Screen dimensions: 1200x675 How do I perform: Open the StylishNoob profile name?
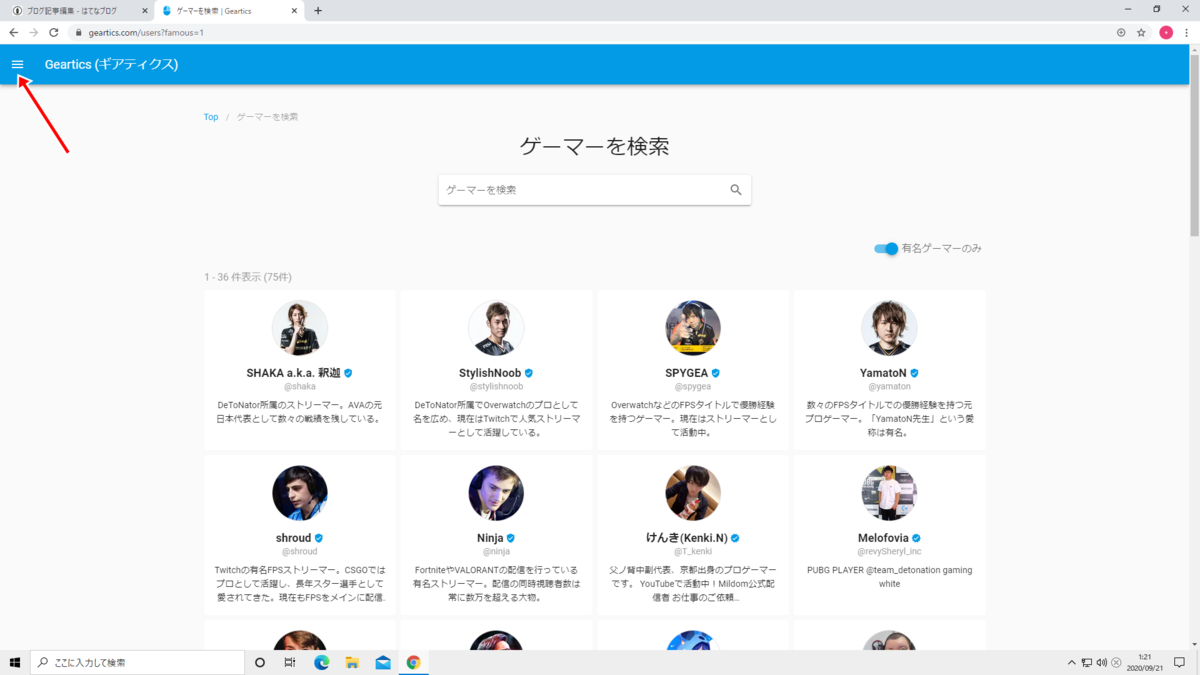(490, 372)
